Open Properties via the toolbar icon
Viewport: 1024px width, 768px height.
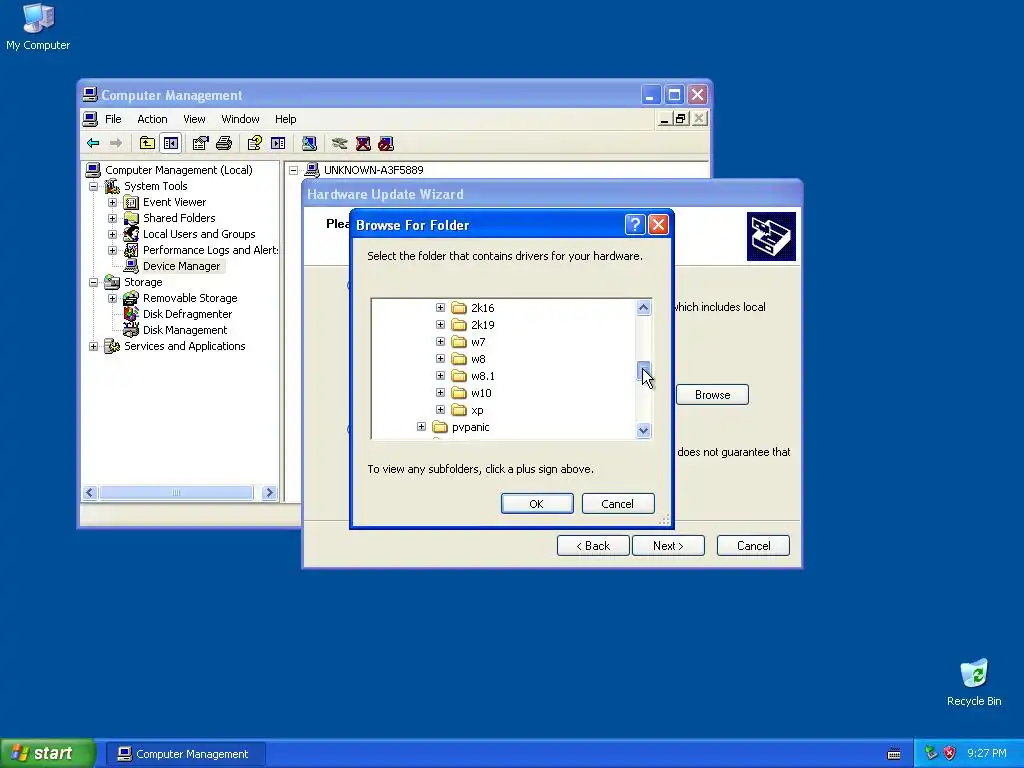click(x=200, y=143)
